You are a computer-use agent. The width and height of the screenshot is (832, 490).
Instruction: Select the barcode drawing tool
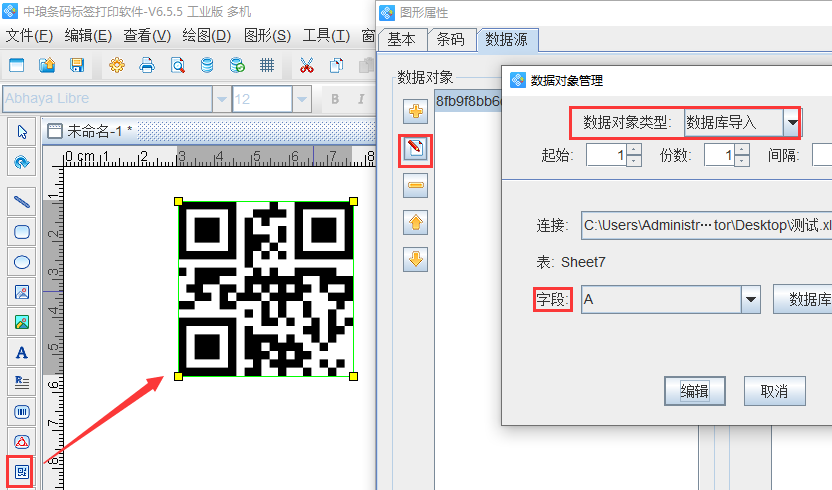[22, 412]
